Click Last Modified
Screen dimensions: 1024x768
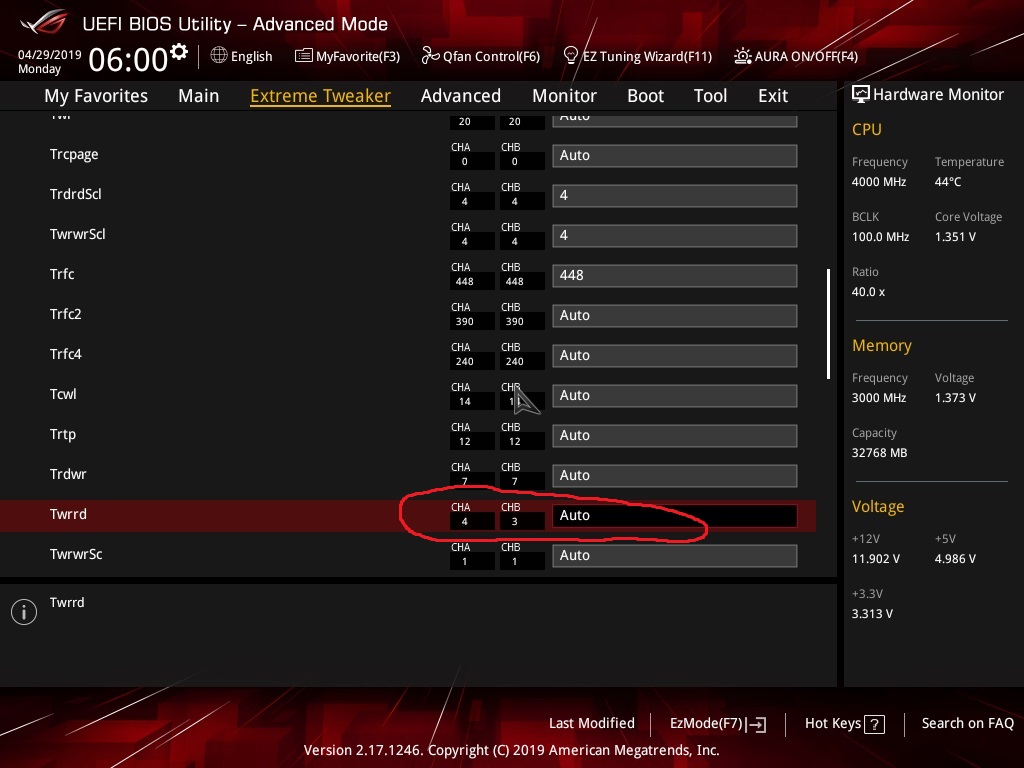point(592,723)
